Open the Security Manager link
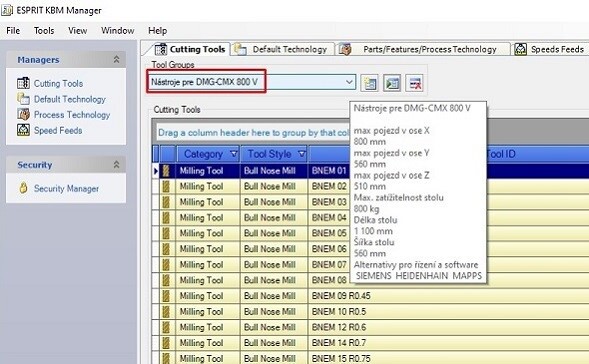 66,188
